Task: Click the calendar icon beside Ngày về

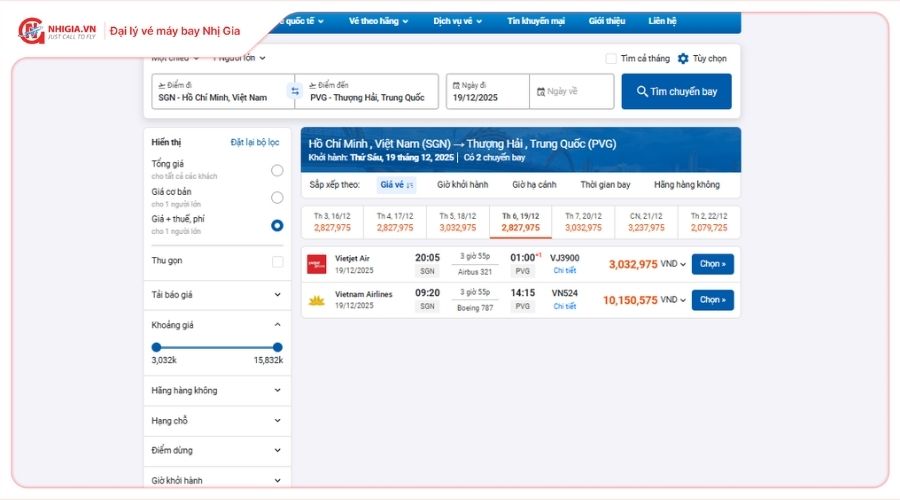Action: pos(541,91)
